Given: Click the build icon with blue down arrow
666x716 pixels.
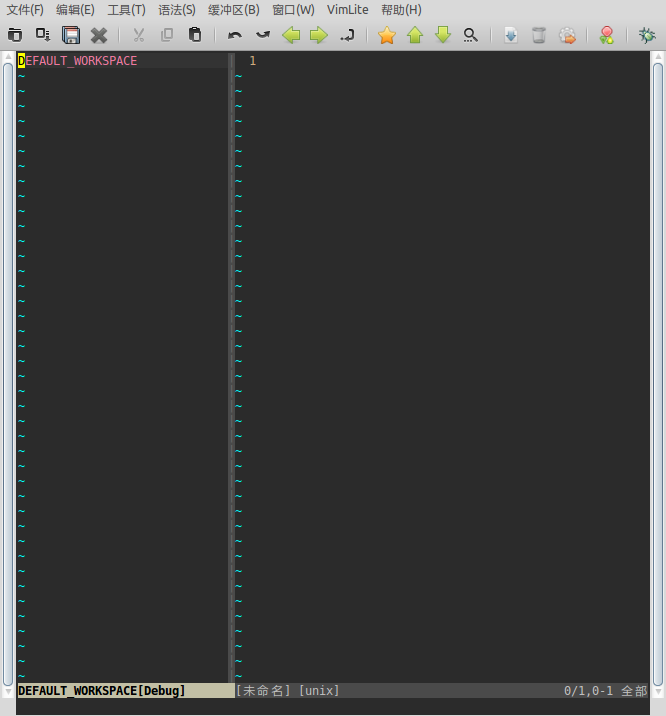Looking at the screenshot, I should point(511,35).
